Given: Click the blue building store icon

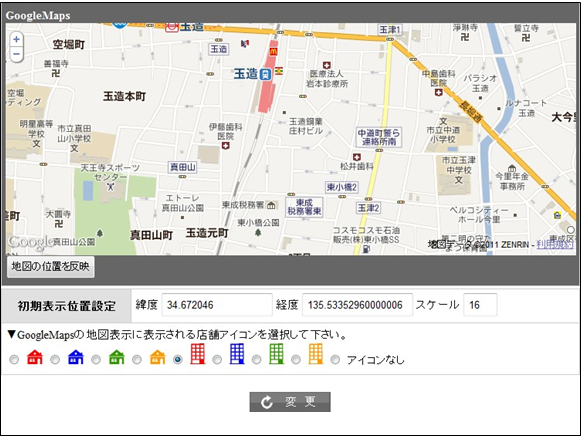Looking at the screenshot, I should click(x=237, y=354).
